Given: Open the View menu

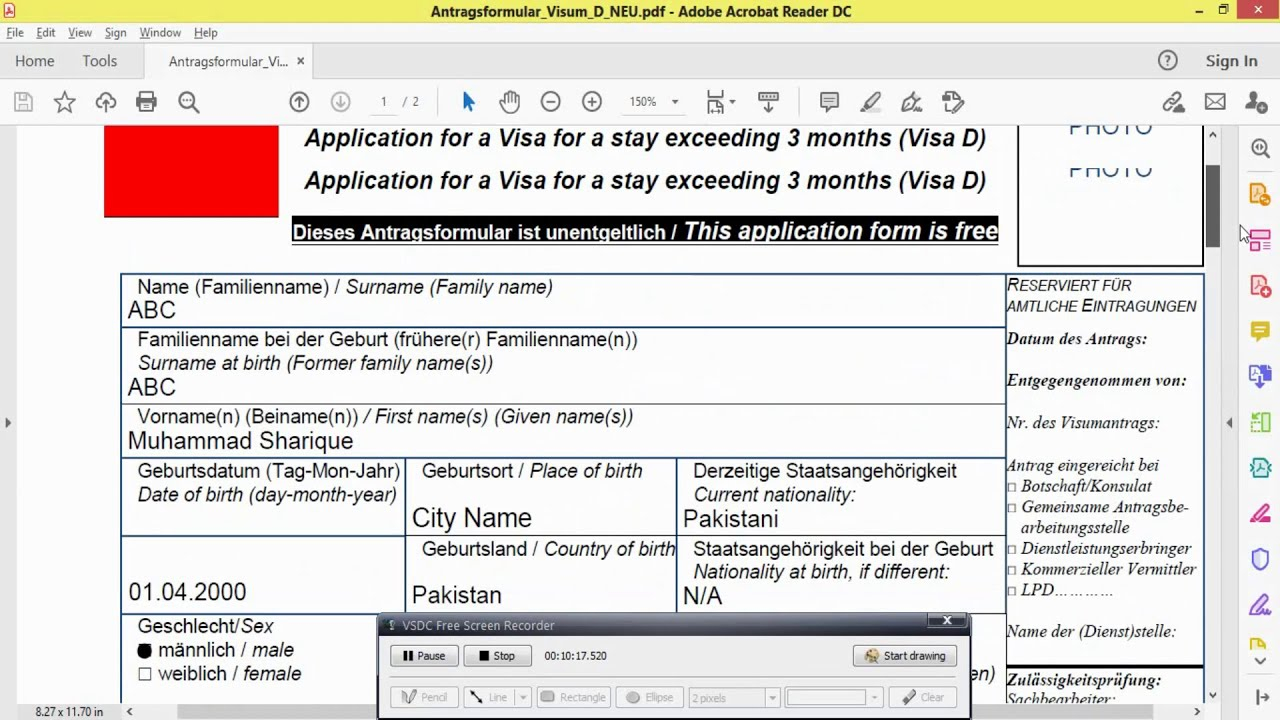Looking at the screenshot, I should [x=80, y=33].
